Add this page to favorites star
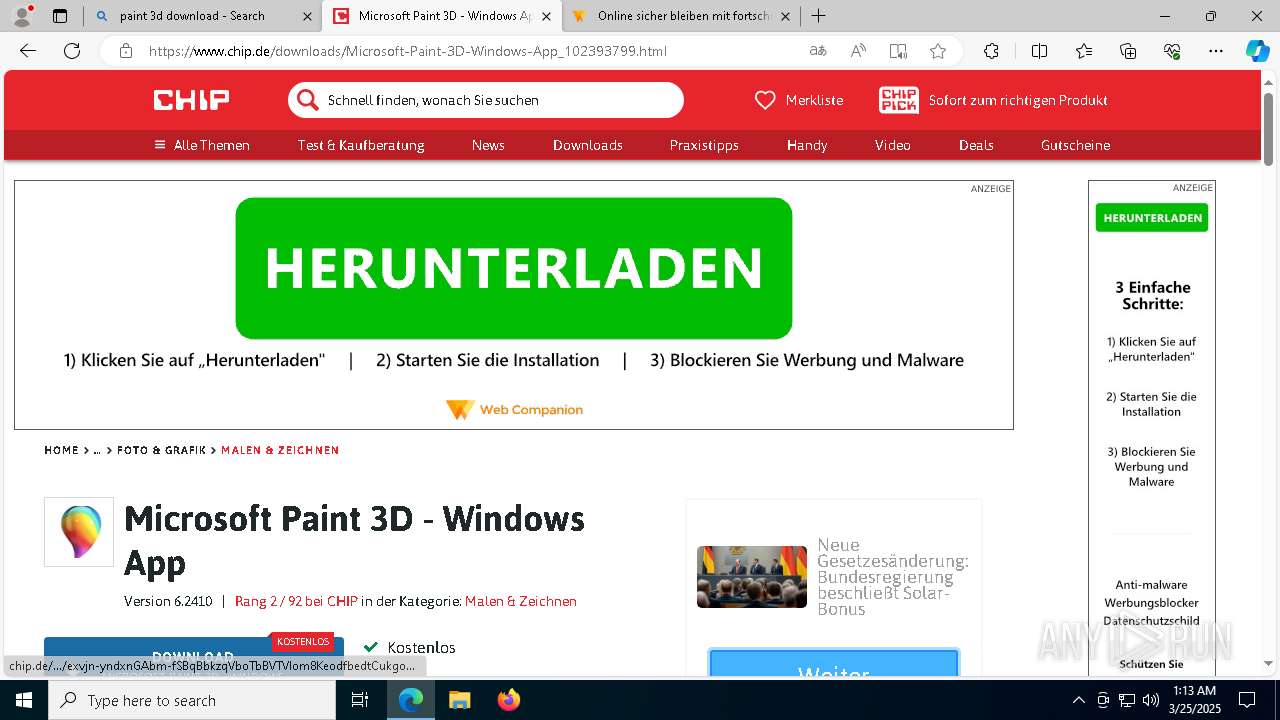1280x720 pixels. (x=937, y=51)
